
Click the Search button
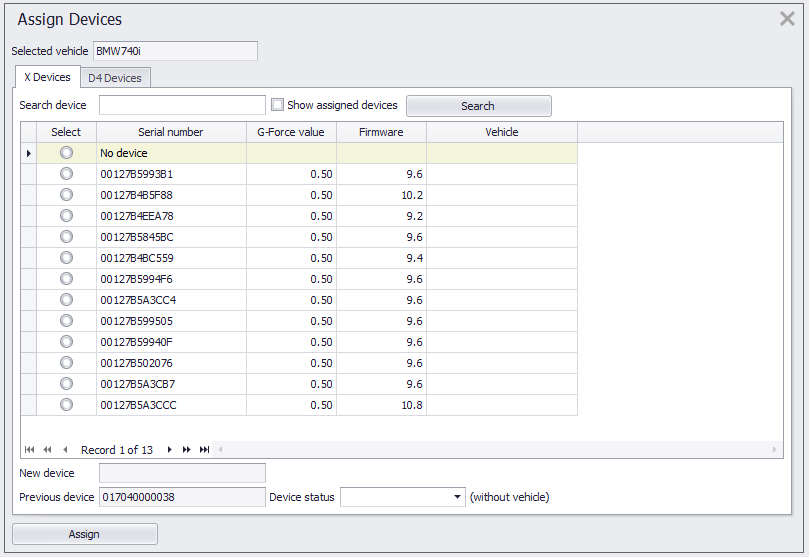478,106
